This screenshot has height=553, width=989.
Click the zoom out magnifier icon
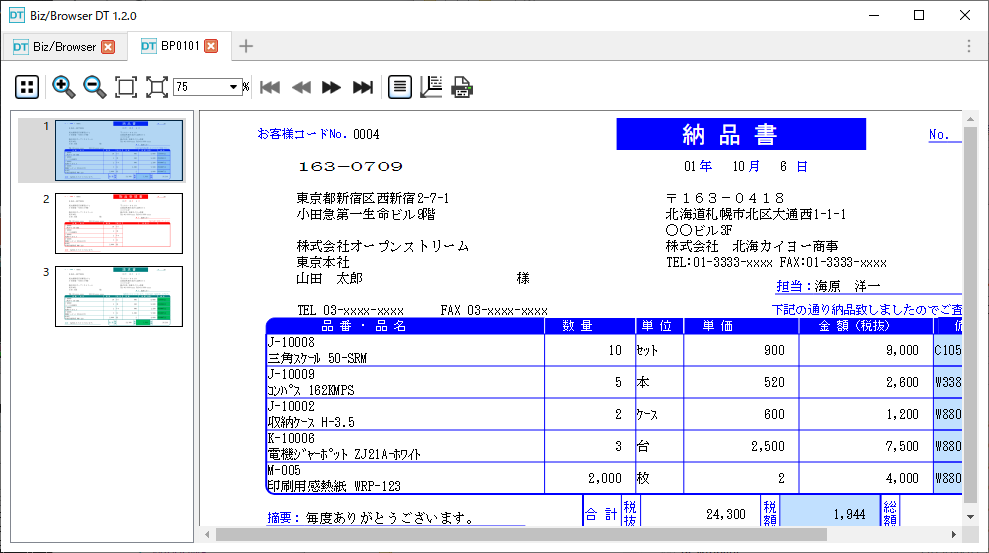click(x=95, y=87)
